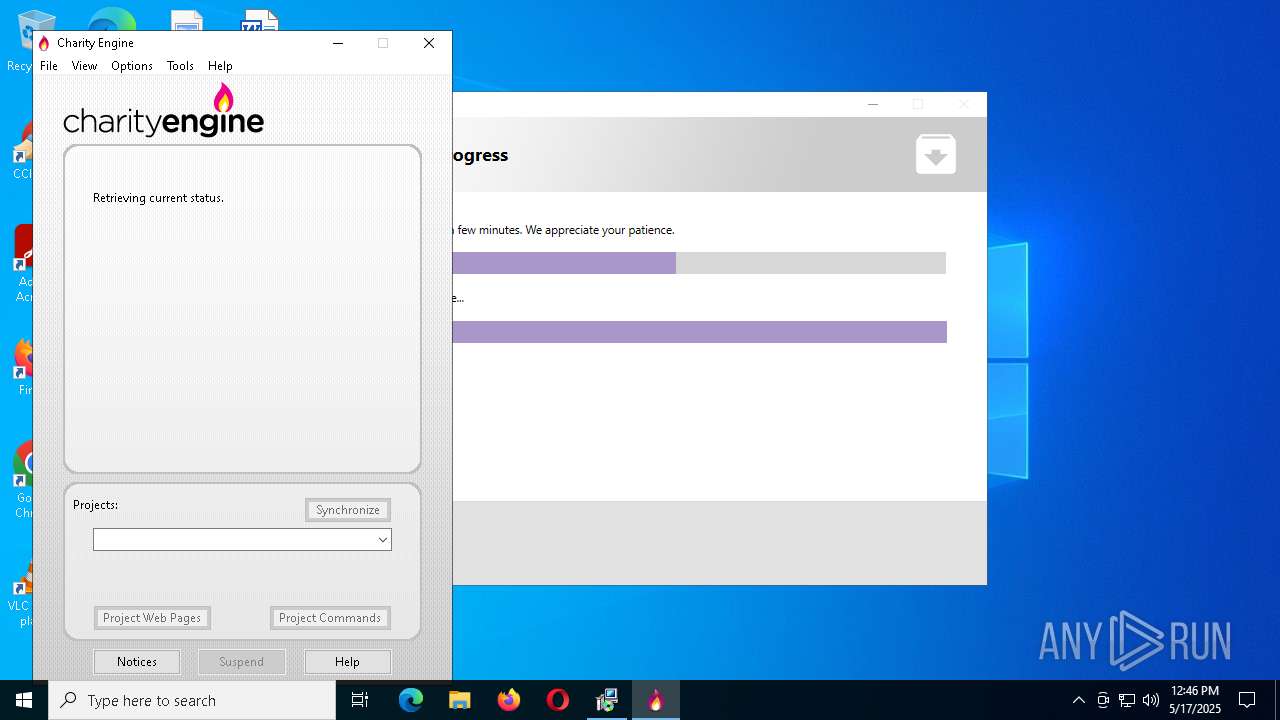The image size is (1280, 720).
Task: Open Task View on the taskbar
Action: (360, 700)
